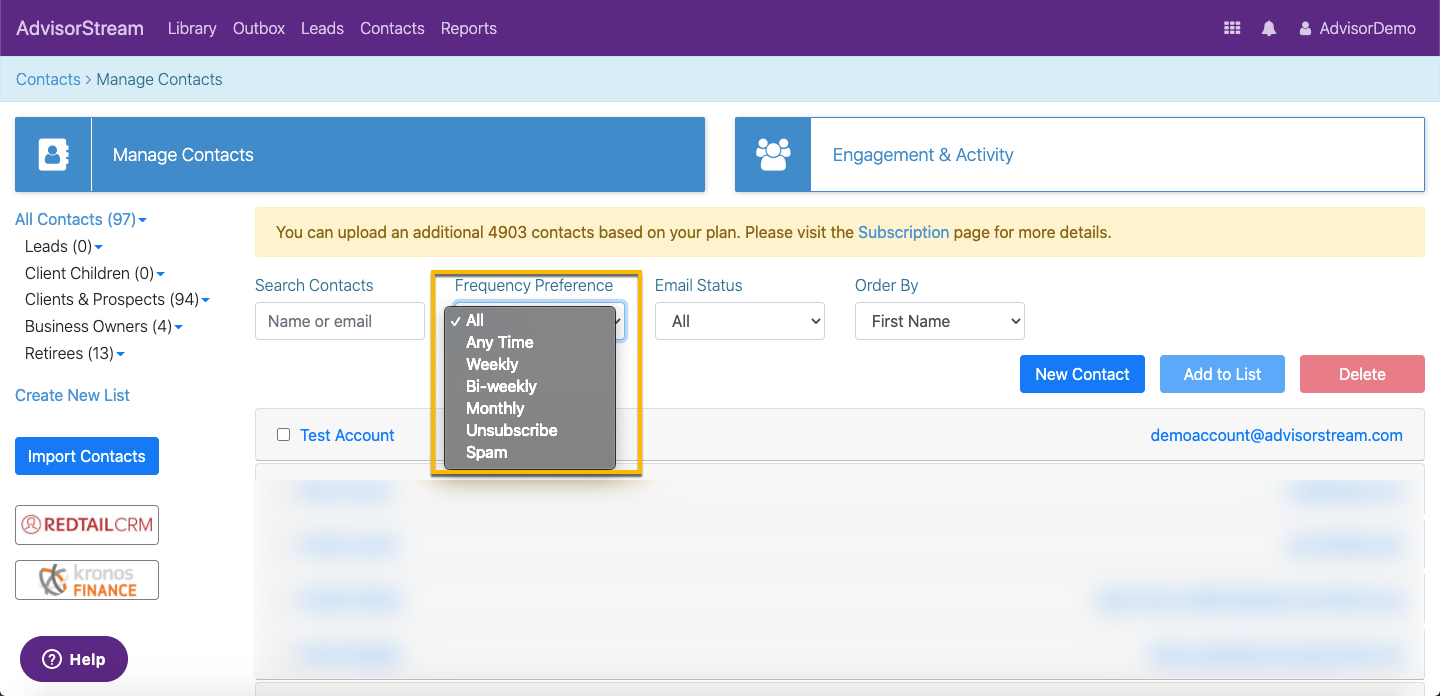This screenshot has height=696, width=1440.
Task: Select All in the Frequency Preference list
Action: pos(530,320)
